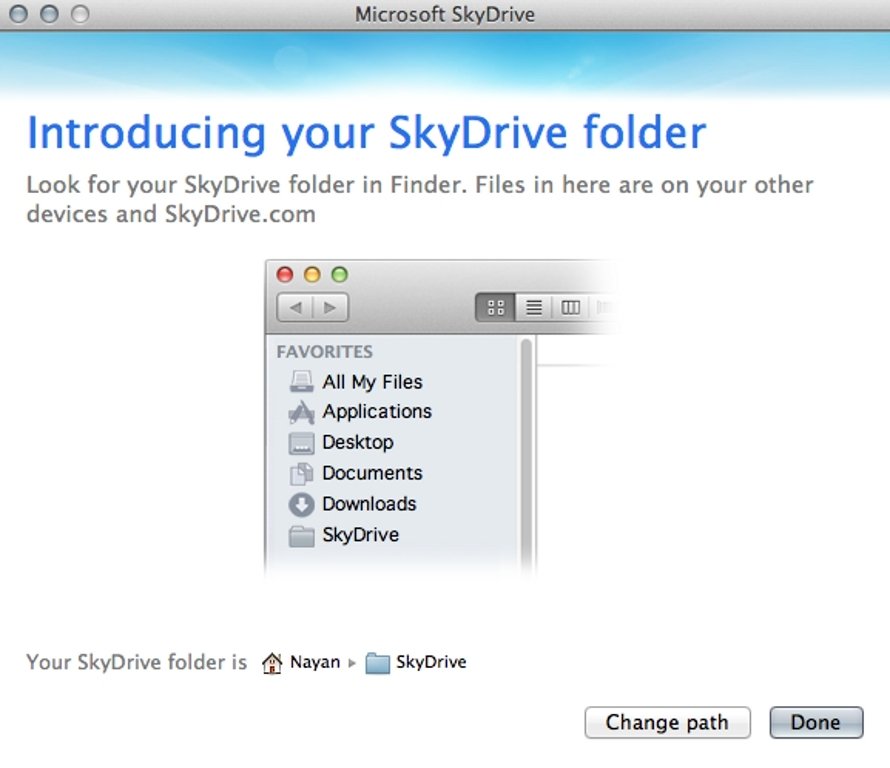
Task: Click the Your SkyDrive folder is label
Action: (137, 662)
